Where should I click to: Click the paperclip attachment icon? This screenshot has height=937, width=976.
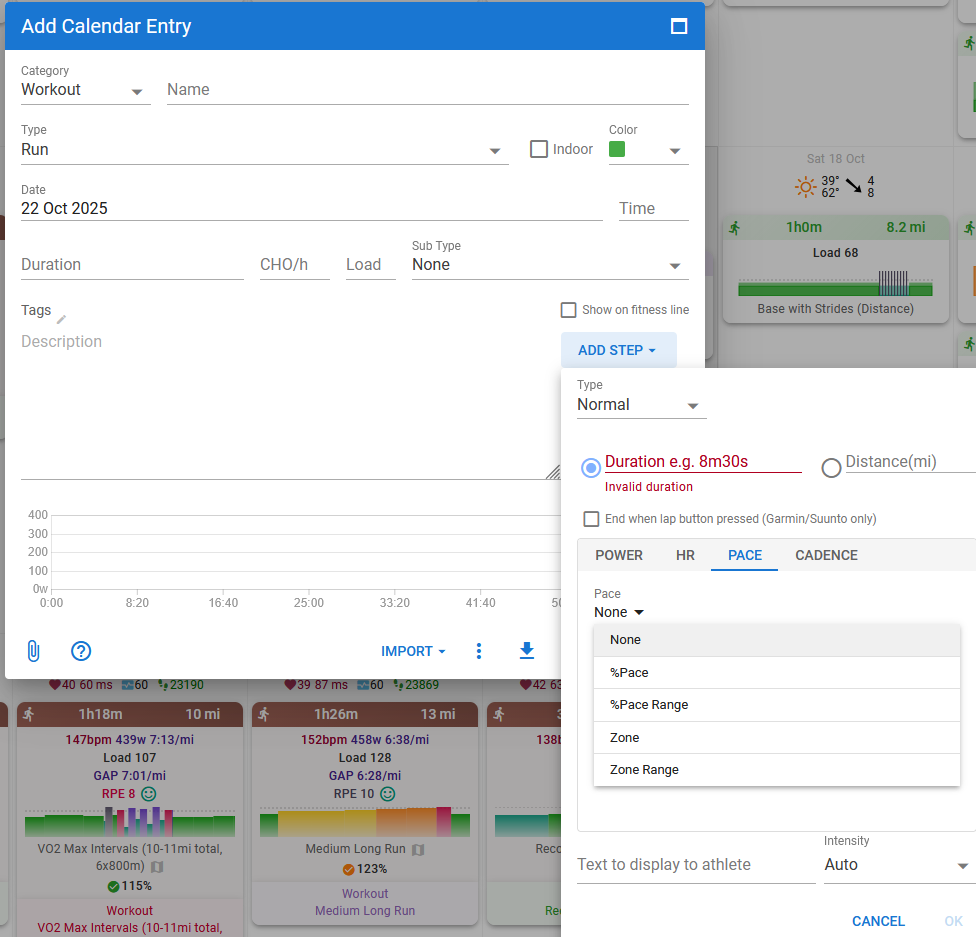[x=33, y=651]
